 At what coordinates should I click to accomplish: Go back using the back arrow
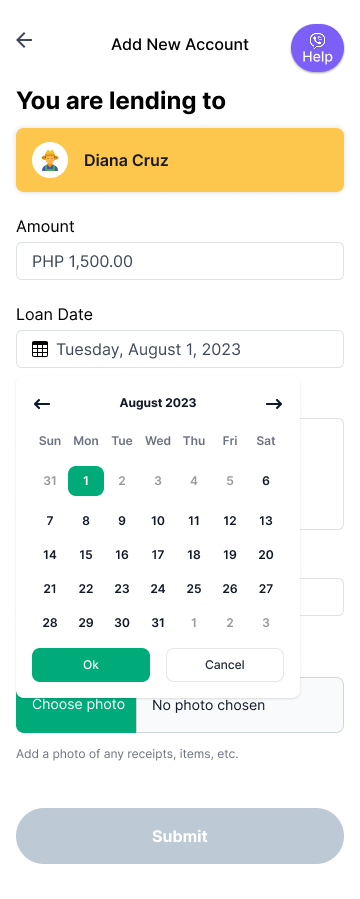(x=24, y=40)
